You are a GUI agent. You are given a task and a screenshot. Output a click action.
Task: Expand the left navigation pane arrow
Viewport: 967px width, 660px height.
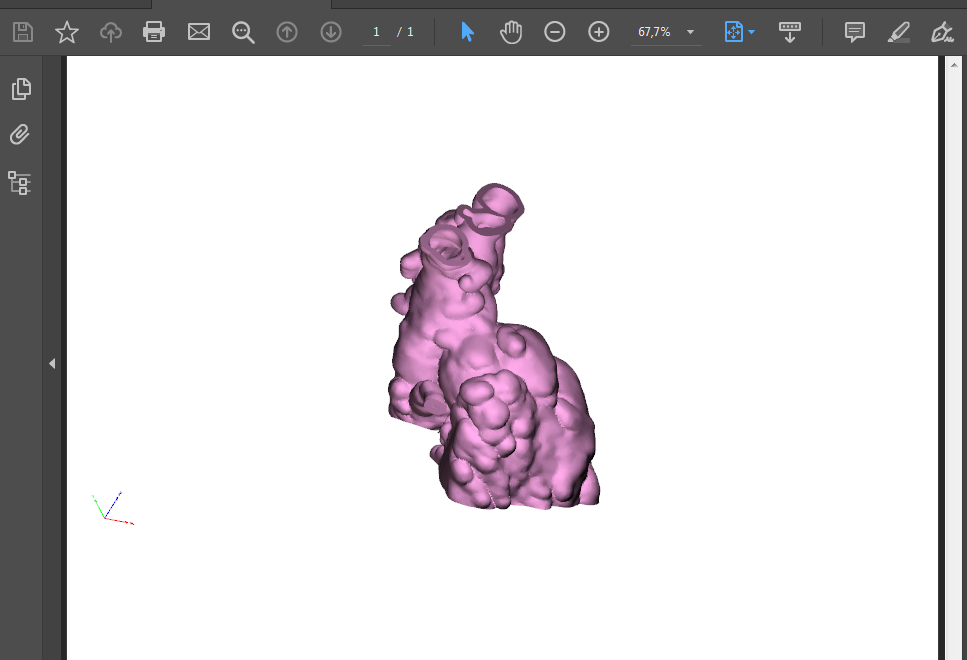pos(52,364)
